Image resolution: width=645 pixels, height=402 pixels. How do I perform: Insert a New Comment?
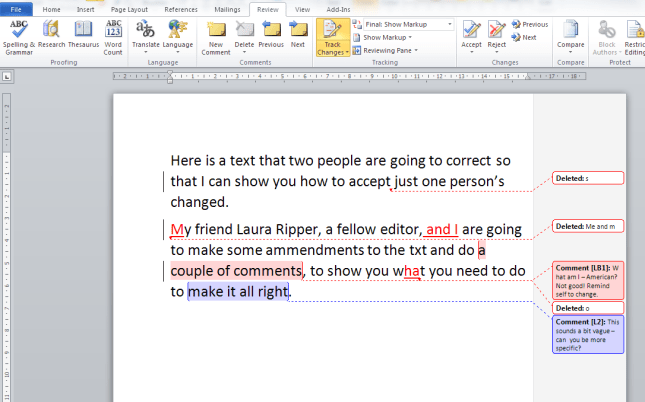click(x=216, y=34)
